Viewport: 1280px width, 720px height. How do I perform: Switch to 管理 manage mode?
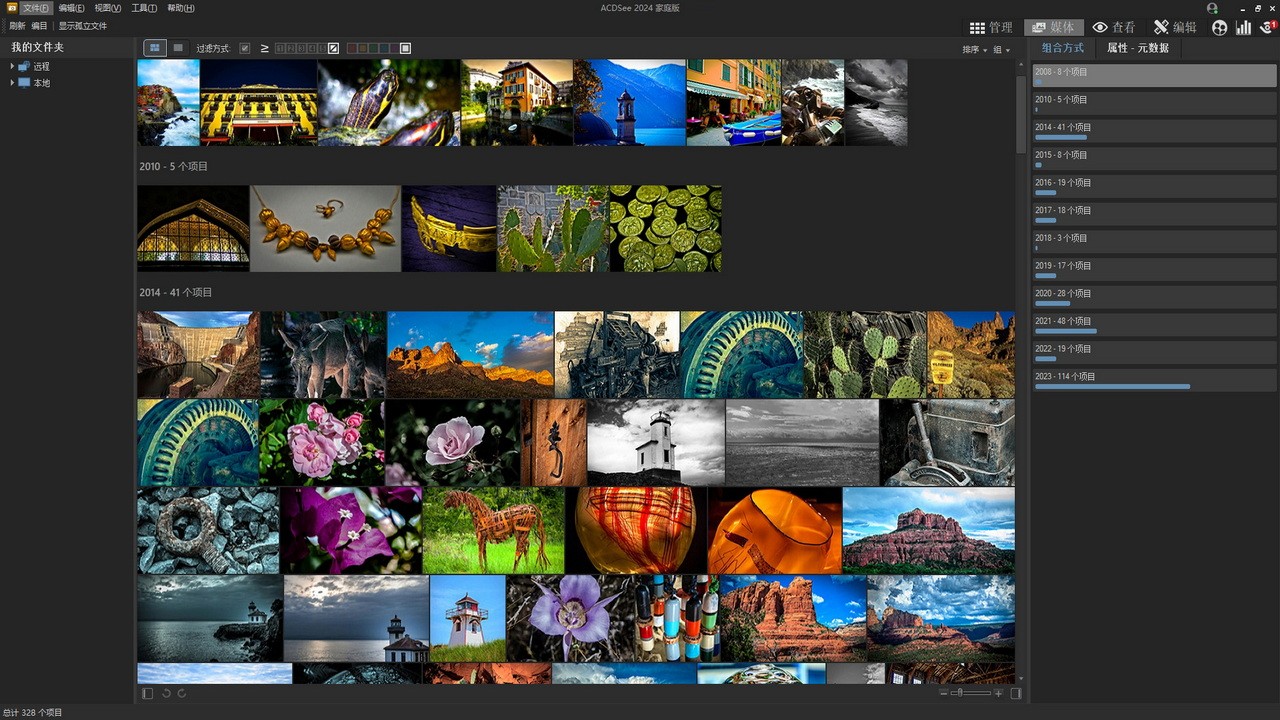(991, 27)
